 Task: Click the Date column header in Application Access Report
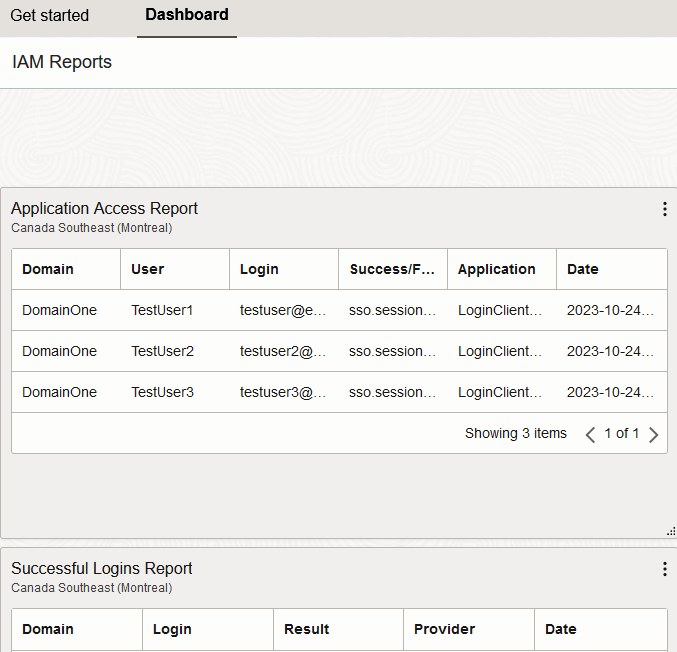[x=612, y=269]
